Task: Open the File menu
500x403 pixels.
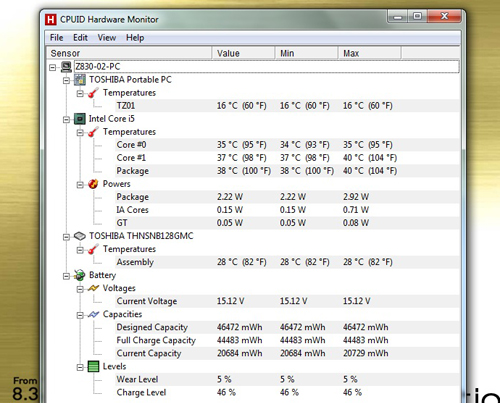Action: (56, 38)
